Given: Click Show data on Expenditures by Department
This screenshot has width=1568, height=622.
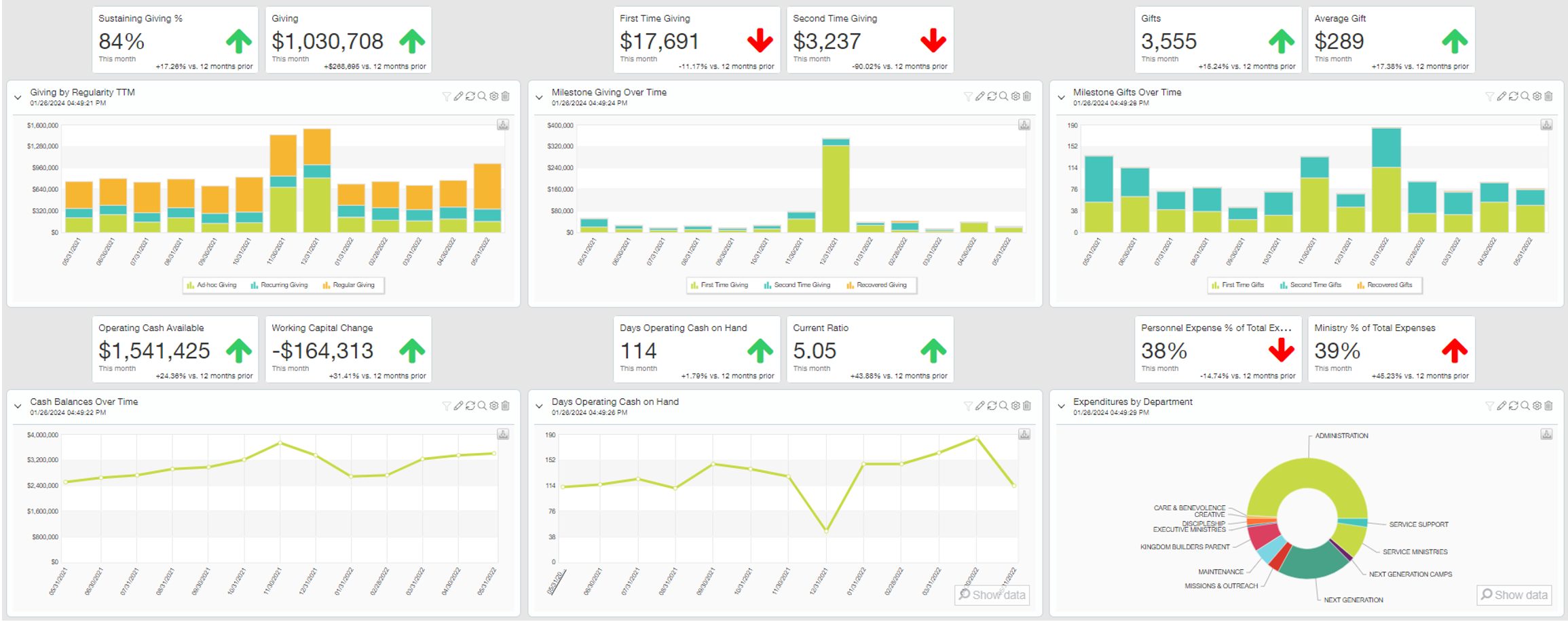Looking at the screenshot, I should click(1514, 595).
